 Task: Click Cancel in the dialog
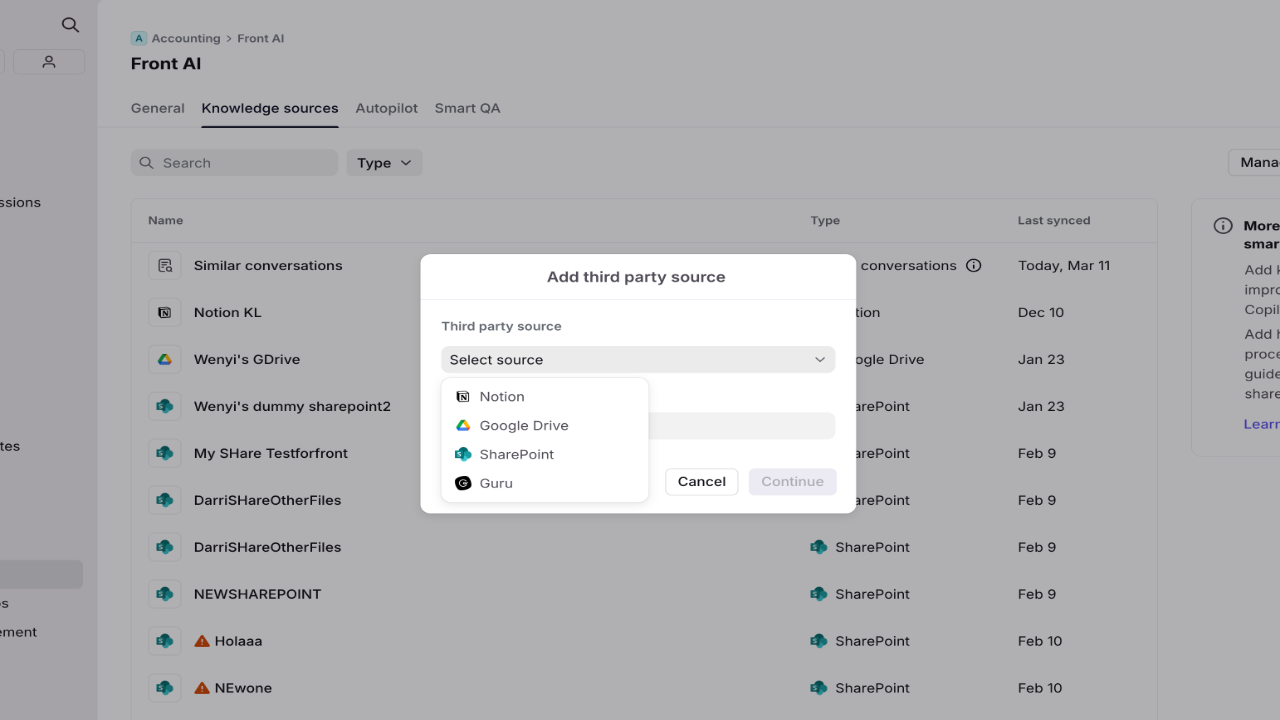point(702,481)
